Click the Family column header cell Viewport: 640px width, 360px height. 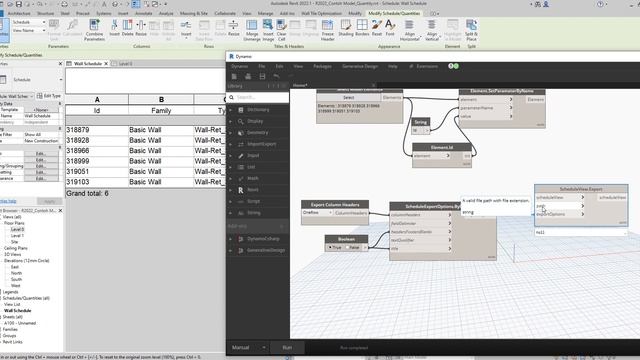coord(161,111)
